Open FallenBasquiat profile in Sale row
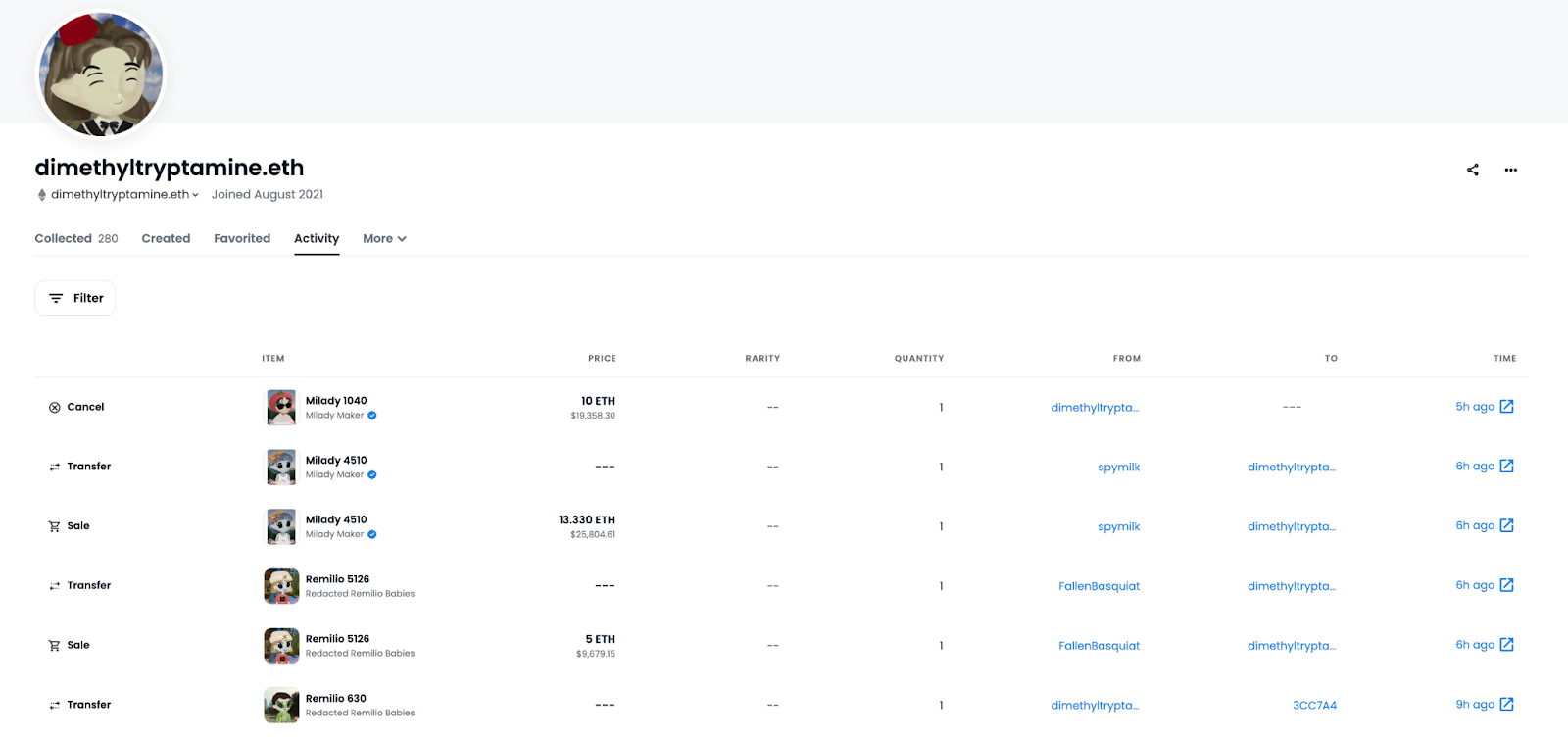 [x=1099, y=646]
